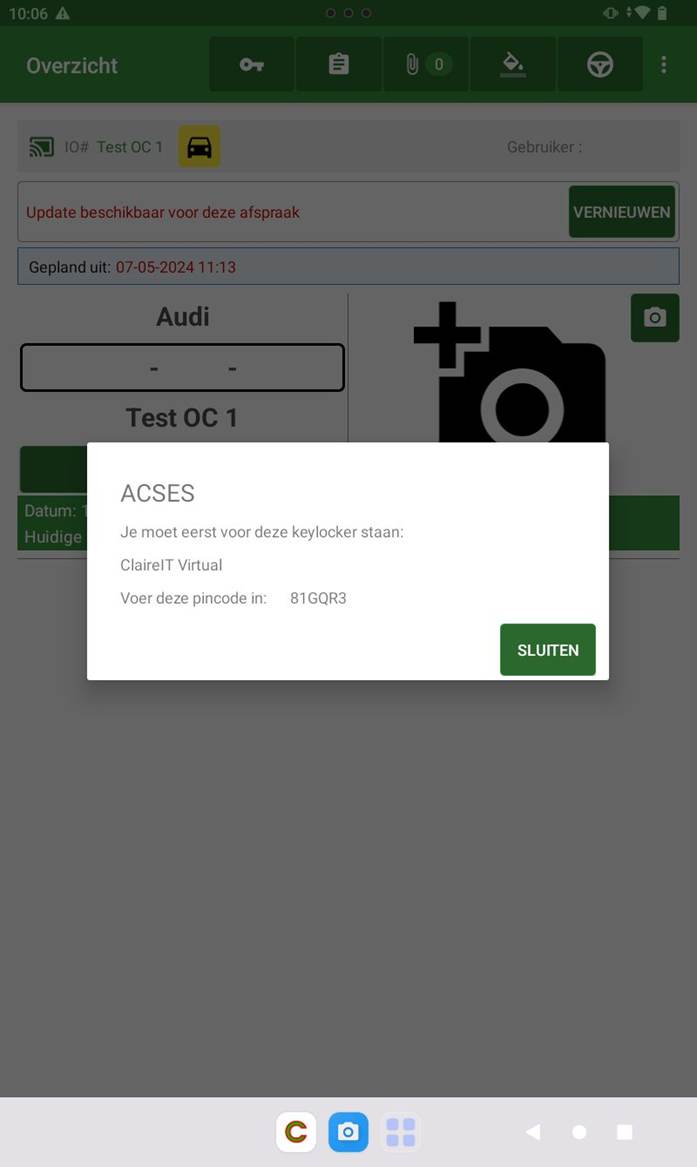The height and width of the screenshot is (1167, 697).
Task: Tap the yellow car icon
Action: tap(199, 147)
